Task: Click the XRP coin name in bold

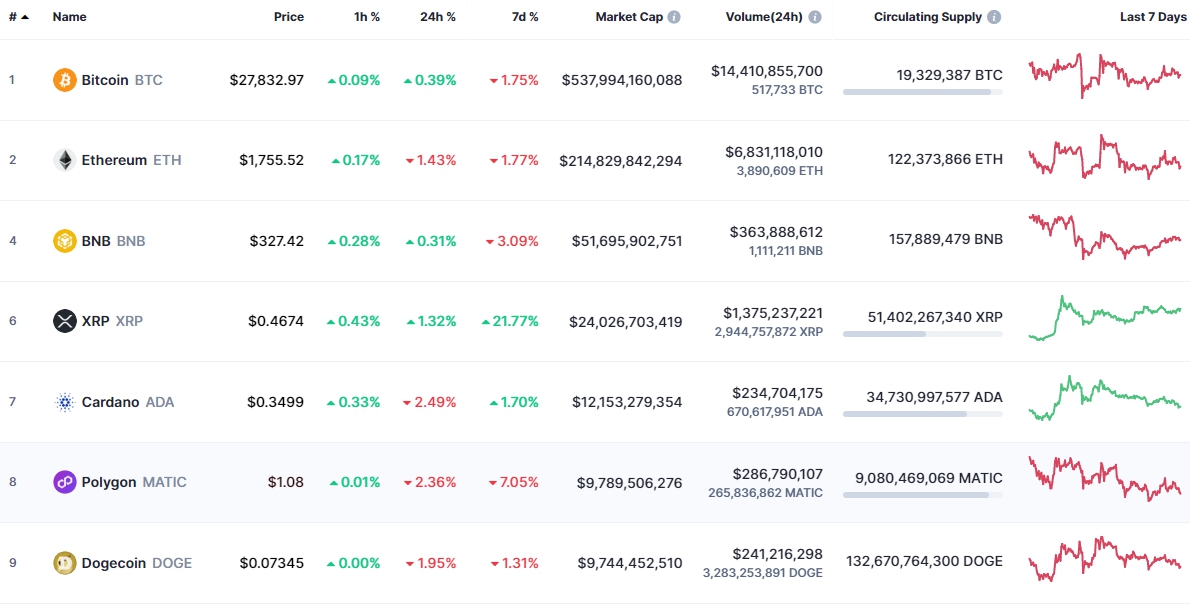Action: pyautogui.click(x=96, y=321)
